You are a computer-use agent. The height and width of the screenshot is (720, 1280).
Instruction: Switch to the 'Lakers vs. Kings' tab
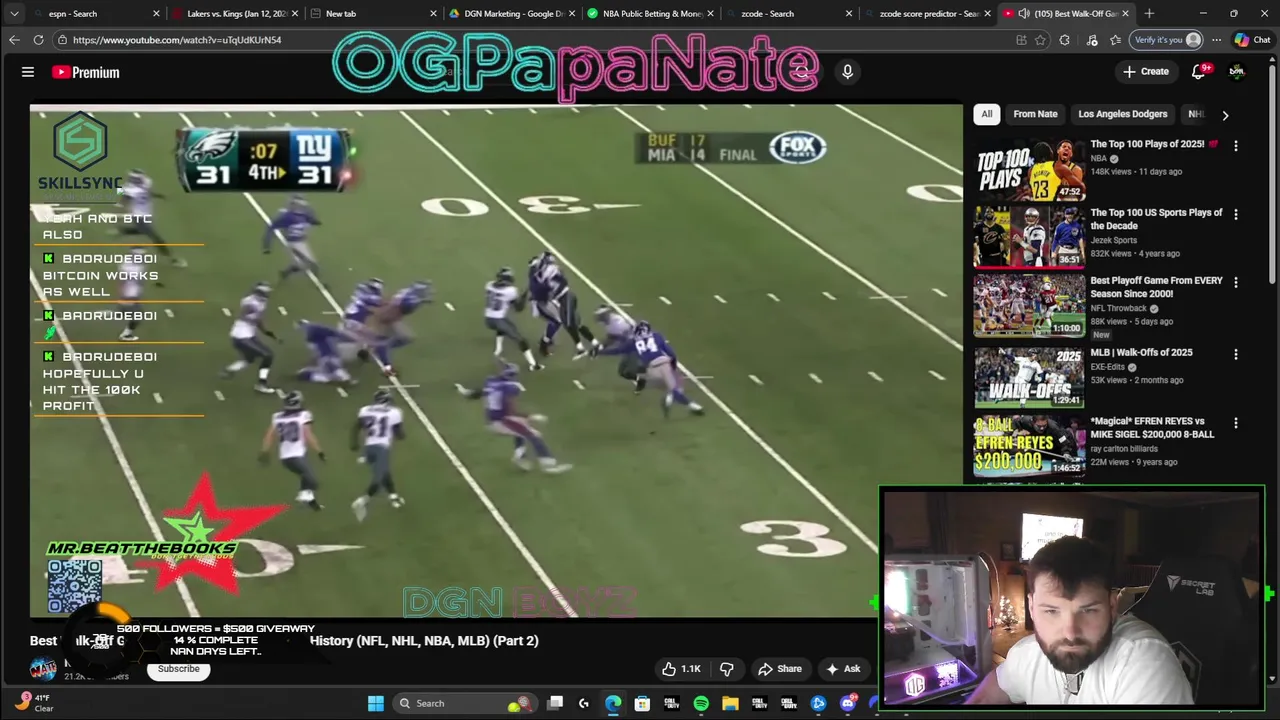234,14
